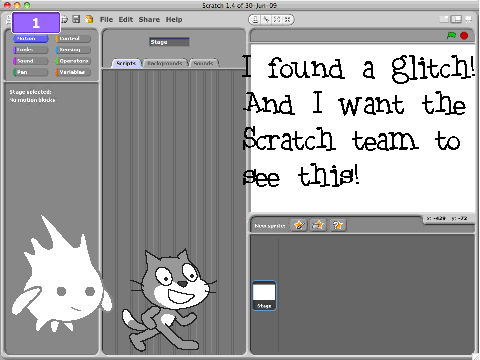
Task: Click the mouse x coordinate readout
Action: pyautogui.click(x=436, y=218)
